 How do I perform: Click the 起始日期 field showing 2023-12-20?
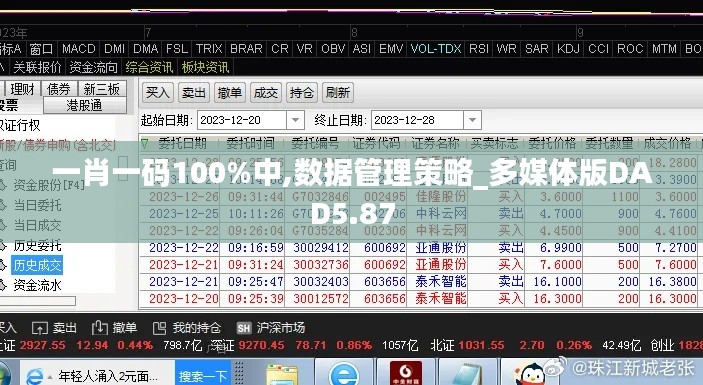(242, 120)
